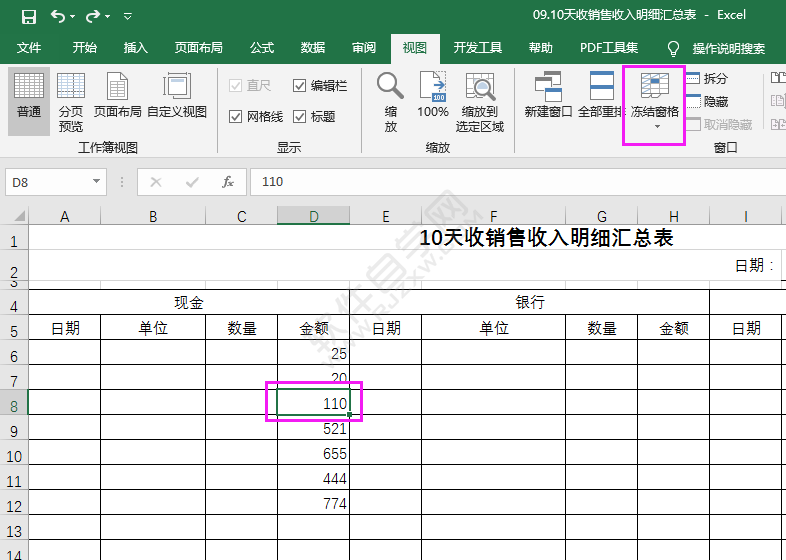Select column F header
The height and width of the screenshot is (560, 786).
click(x=493, y=217)
